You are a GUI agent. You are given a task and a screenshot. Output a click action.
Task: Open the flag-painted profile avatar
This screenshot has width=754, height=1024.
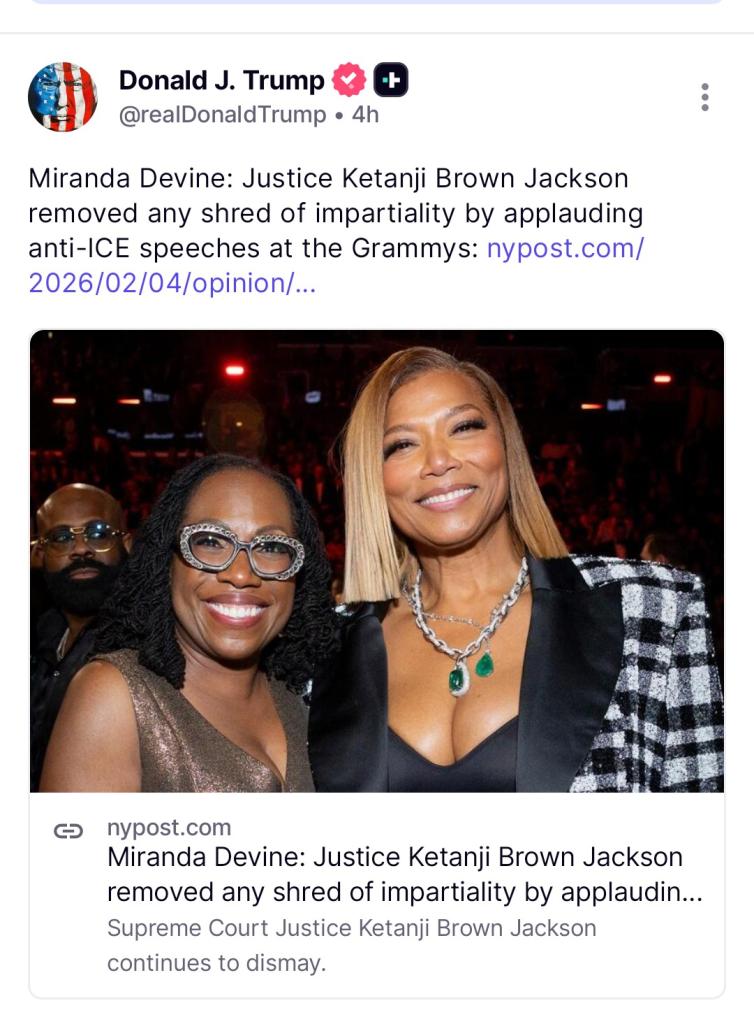click(63, 97)
